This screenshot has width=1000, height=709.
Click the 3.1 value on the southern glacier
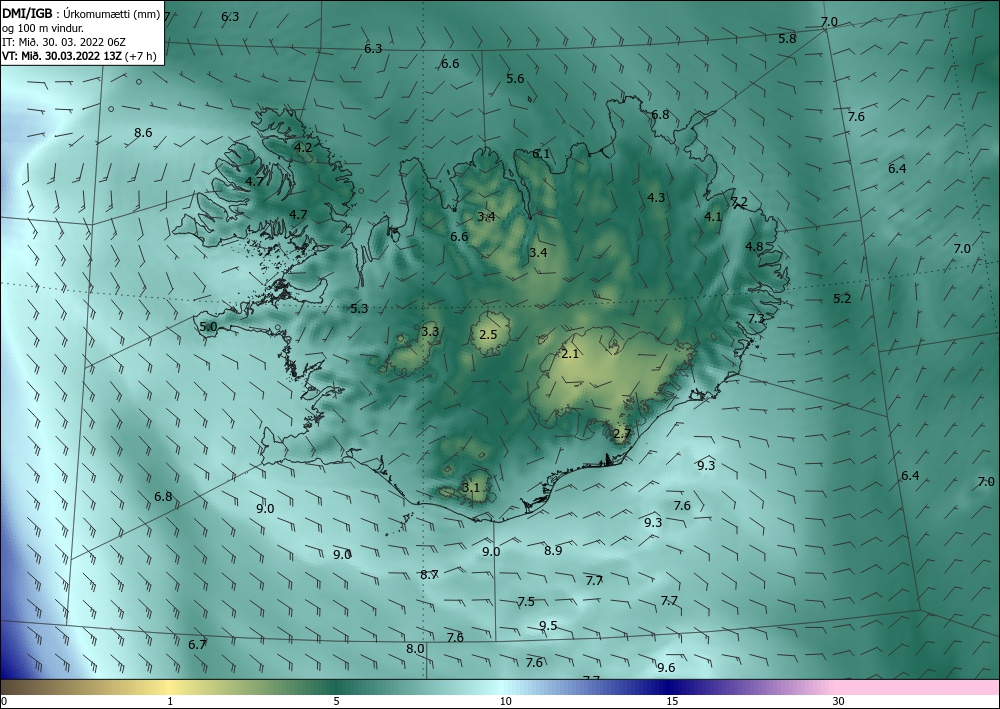(x=471, y=488)
